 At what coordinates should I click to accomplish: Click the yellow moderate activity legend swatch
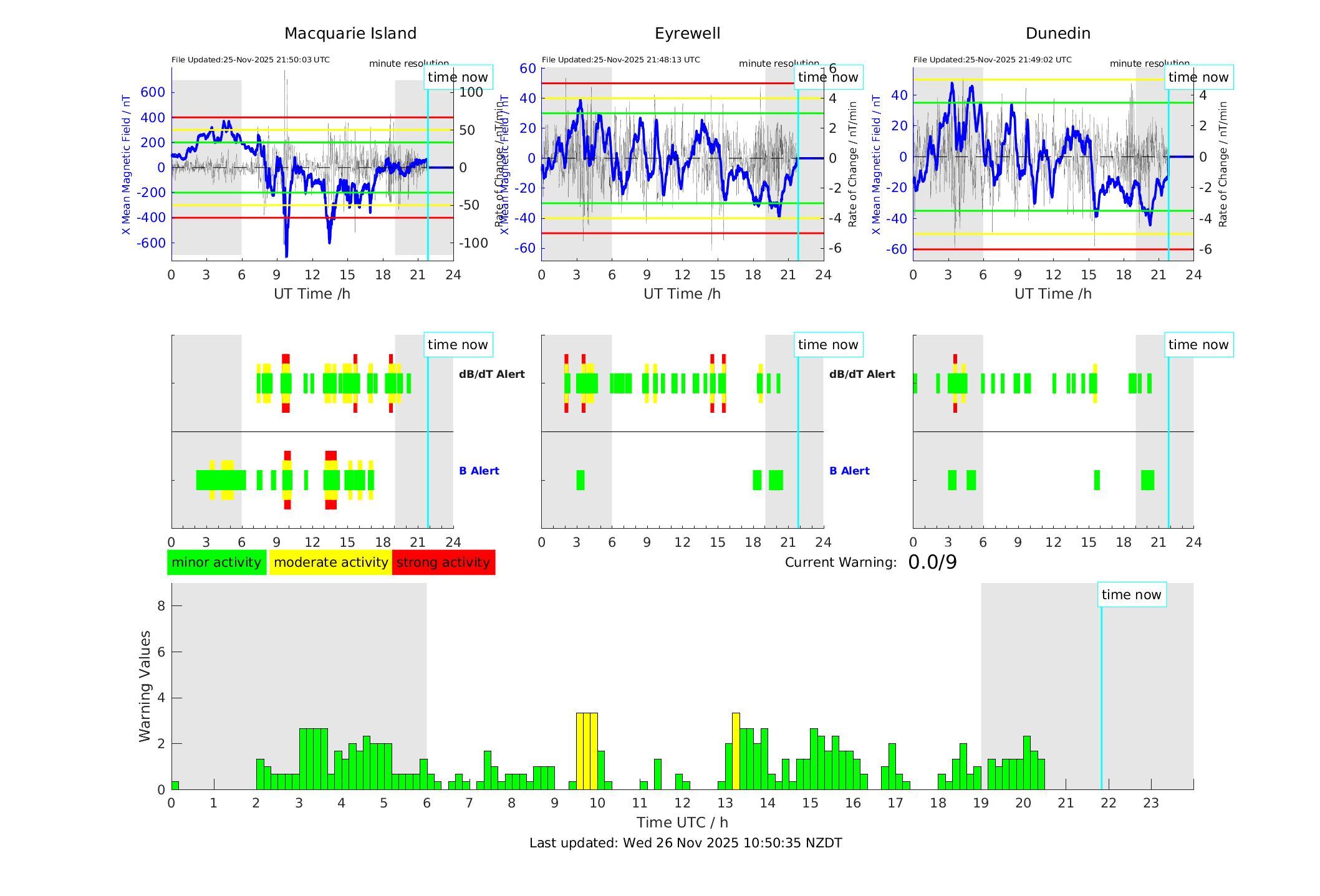(330, 562)
